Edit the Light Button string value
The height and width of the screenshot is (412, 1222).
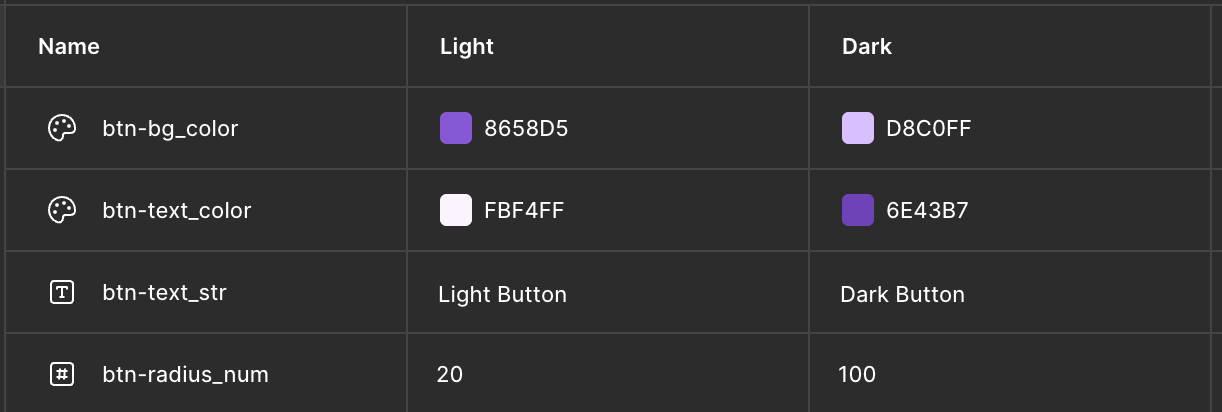tap(502, 294)
